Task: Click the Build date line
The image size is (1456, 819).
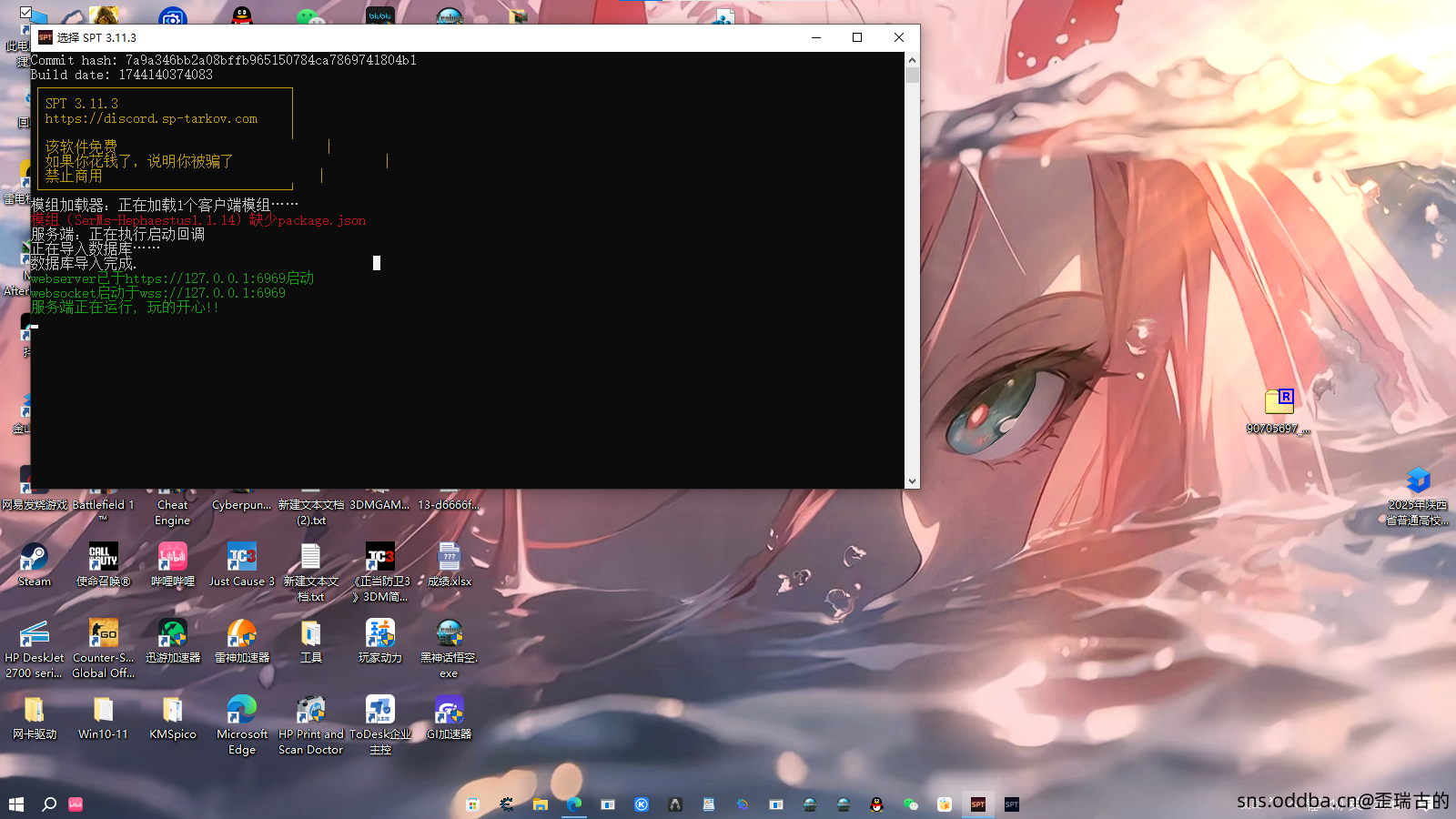Action: point(122,75)
